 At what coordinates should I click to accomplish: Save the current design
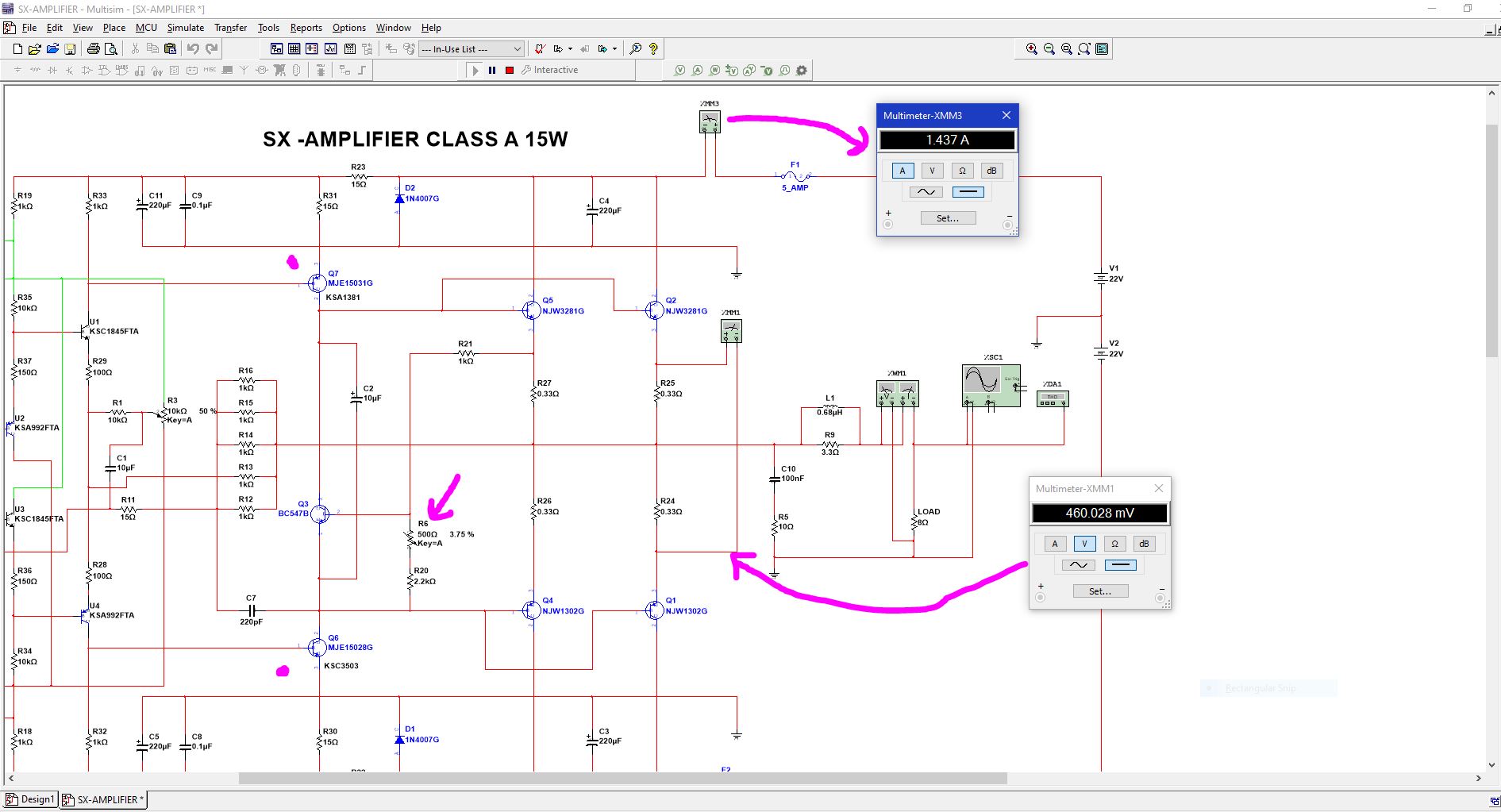pos(70,49)
